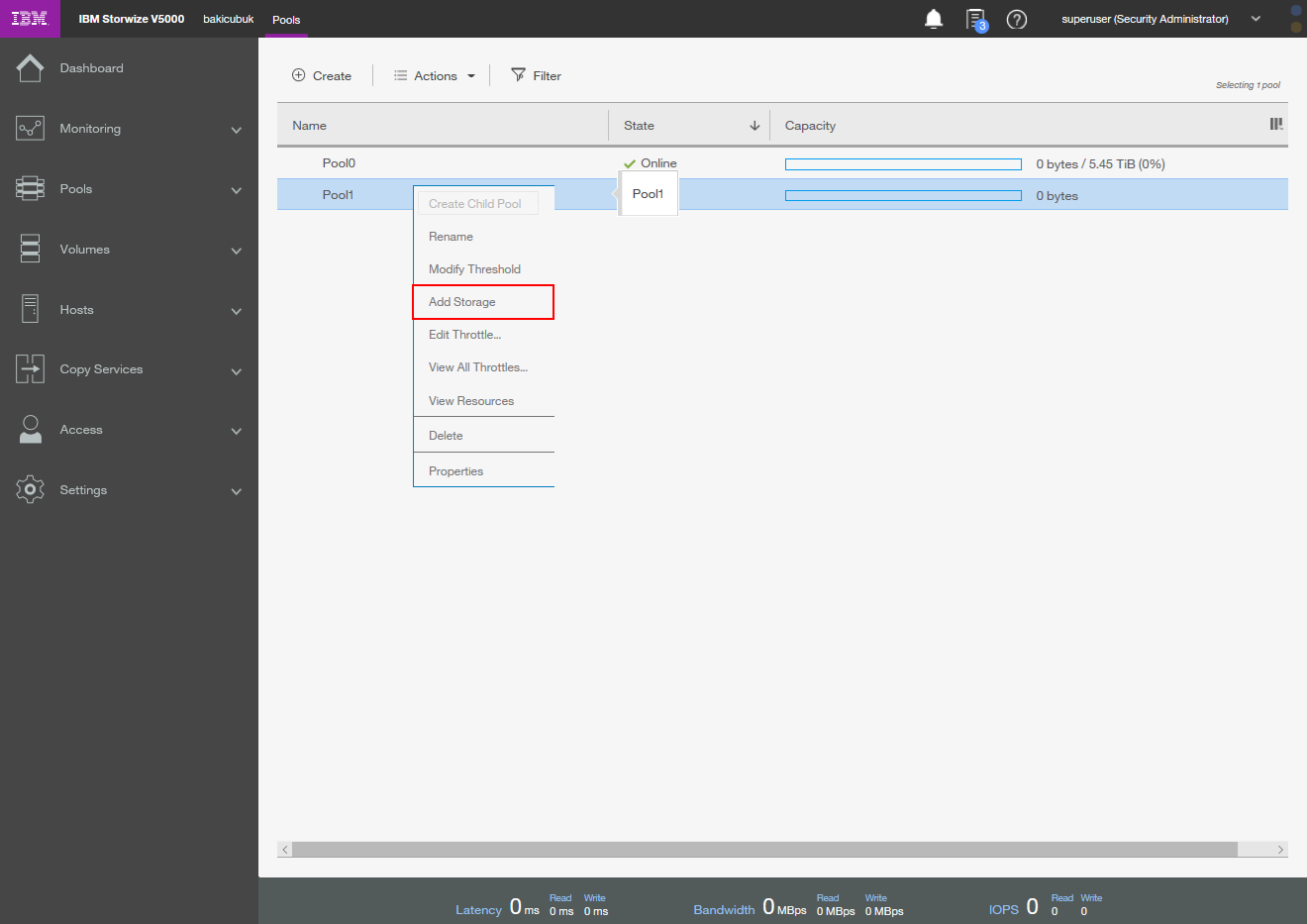Viewport: 1307px width, 924px height.
Task: Sort by the Name column header
Action: (309, 126)
